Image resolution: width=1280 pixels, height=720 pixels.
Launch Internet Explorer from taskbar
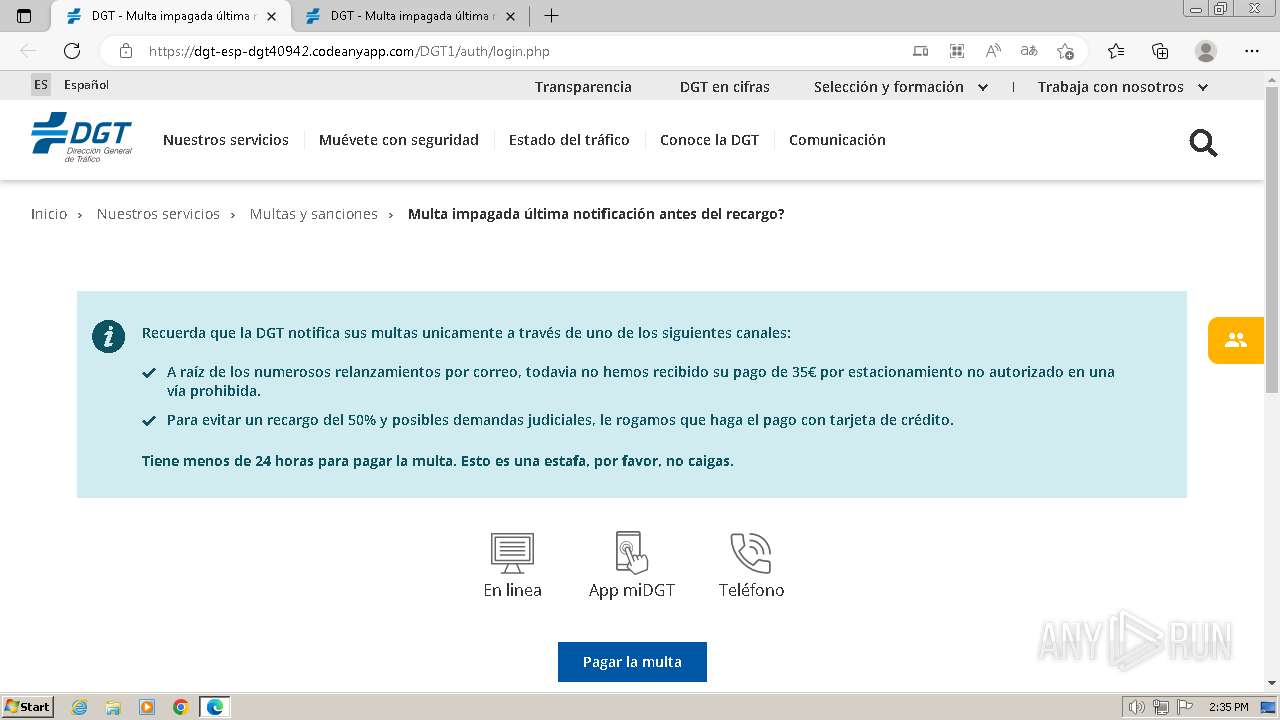[80, 707]
